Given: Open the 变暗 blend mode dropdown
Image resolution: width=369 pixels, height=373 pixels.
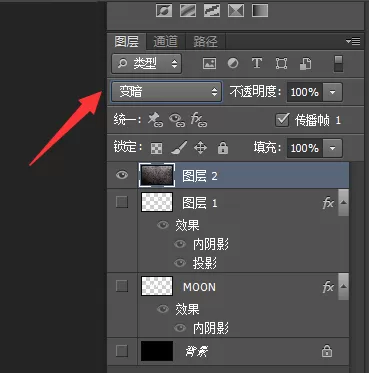Looking at the screenshot, I should [166, 92].
